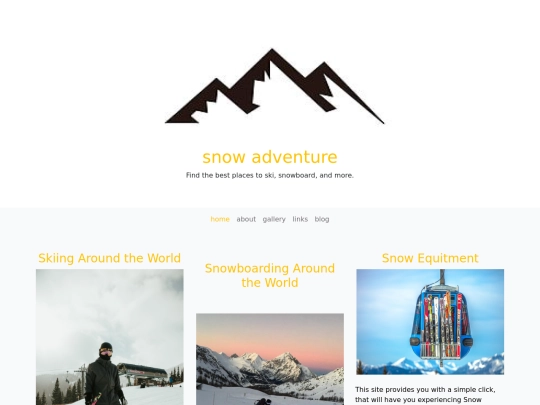
Task: Click the tagline about best places to ski
Action: point(270,175)
